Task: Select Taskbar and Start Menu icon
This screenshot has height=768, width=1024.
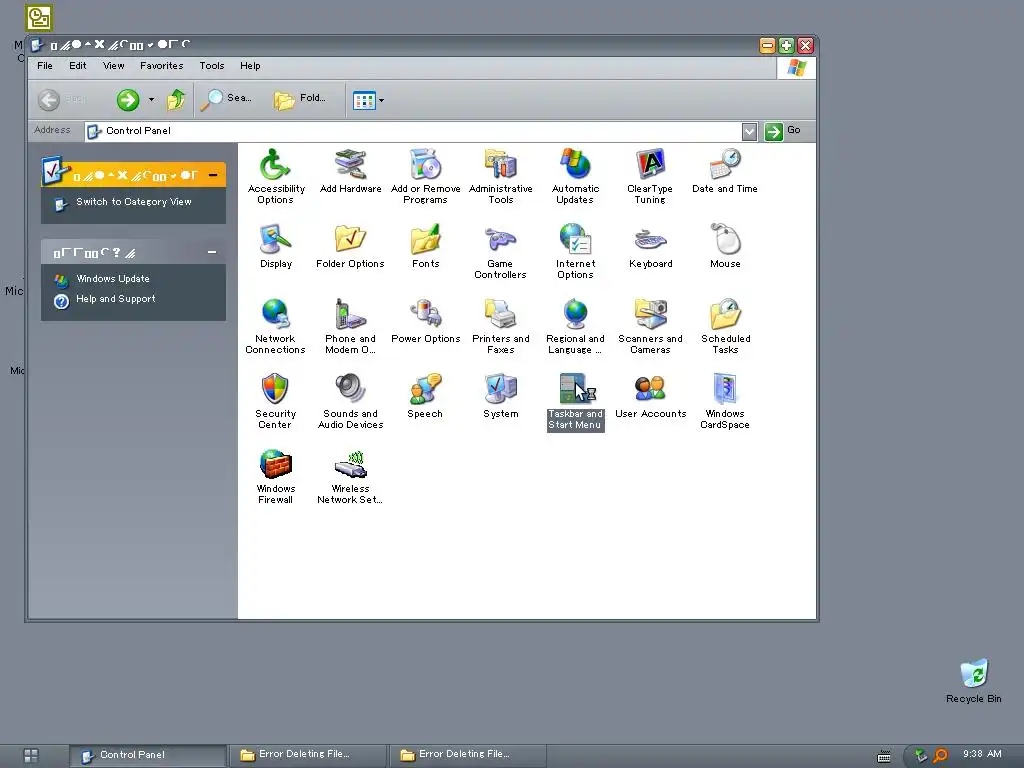Action: pos(575,401)
